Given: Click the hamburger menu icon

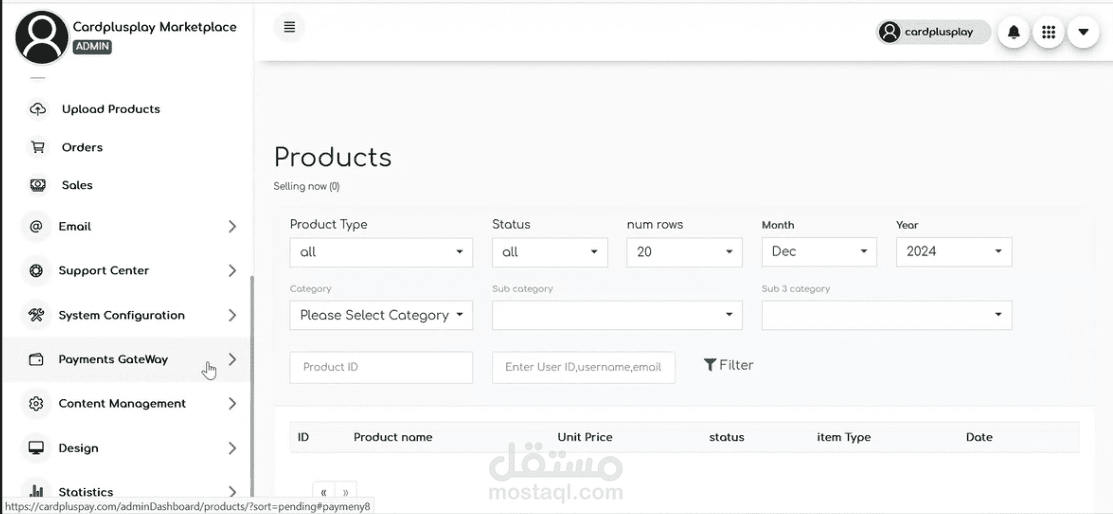Looking at the screenshot, I should (289, 27).
